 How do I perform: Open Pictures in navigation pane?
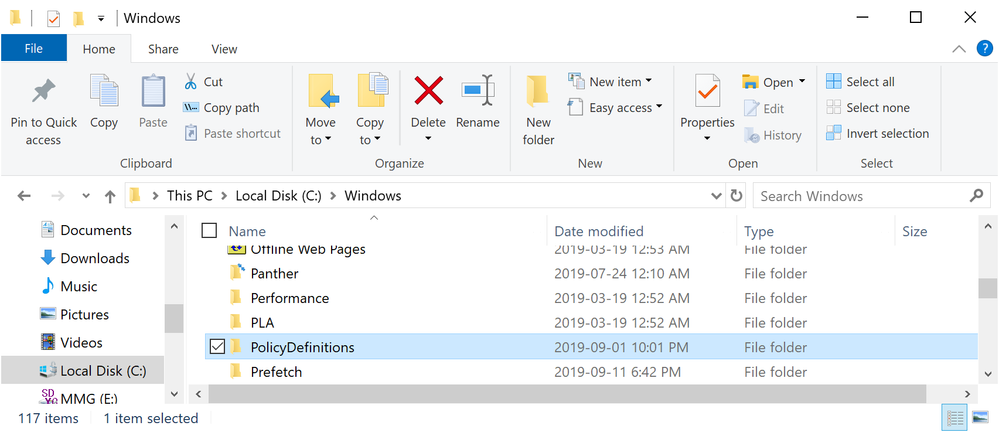pyautogui.click(x=74, y=314)
